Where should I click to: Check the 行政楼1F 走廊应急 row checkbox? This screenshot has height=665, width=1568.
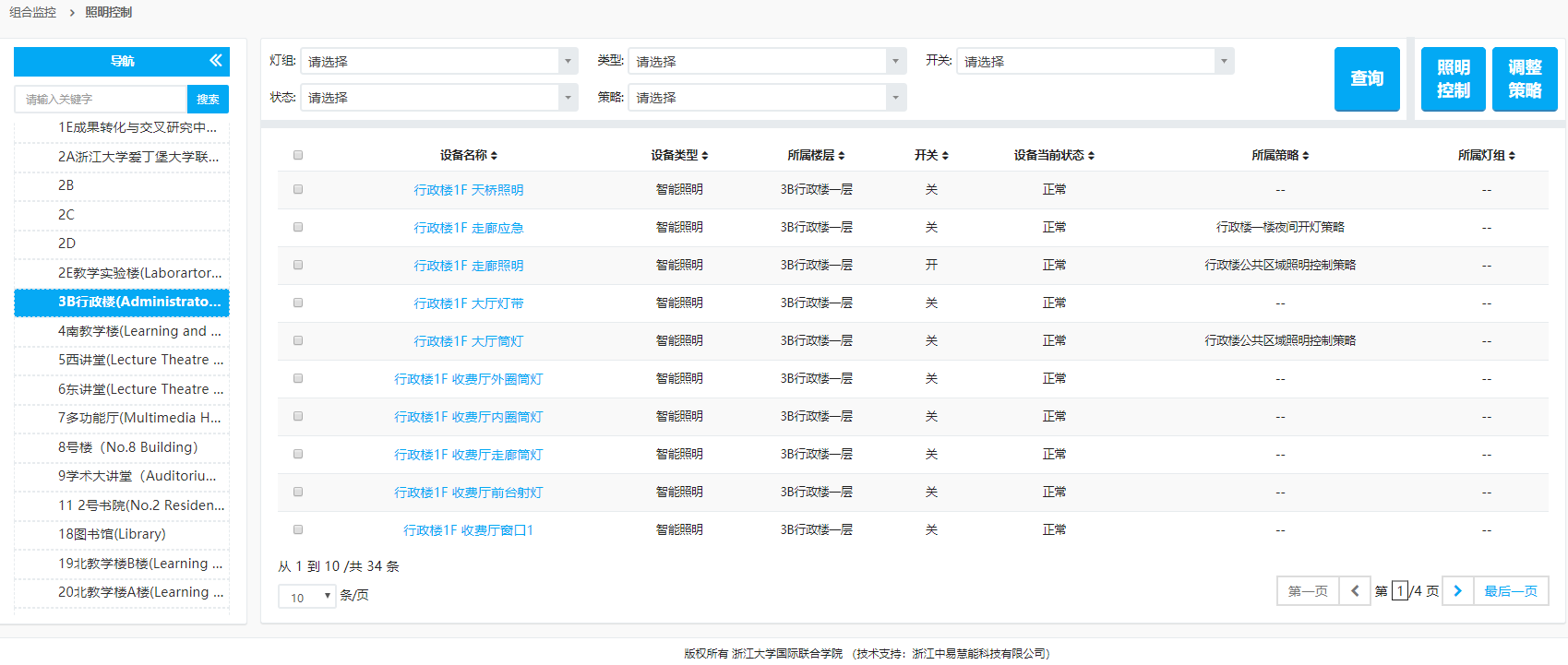pyautogui.click(x=298, y=227)
